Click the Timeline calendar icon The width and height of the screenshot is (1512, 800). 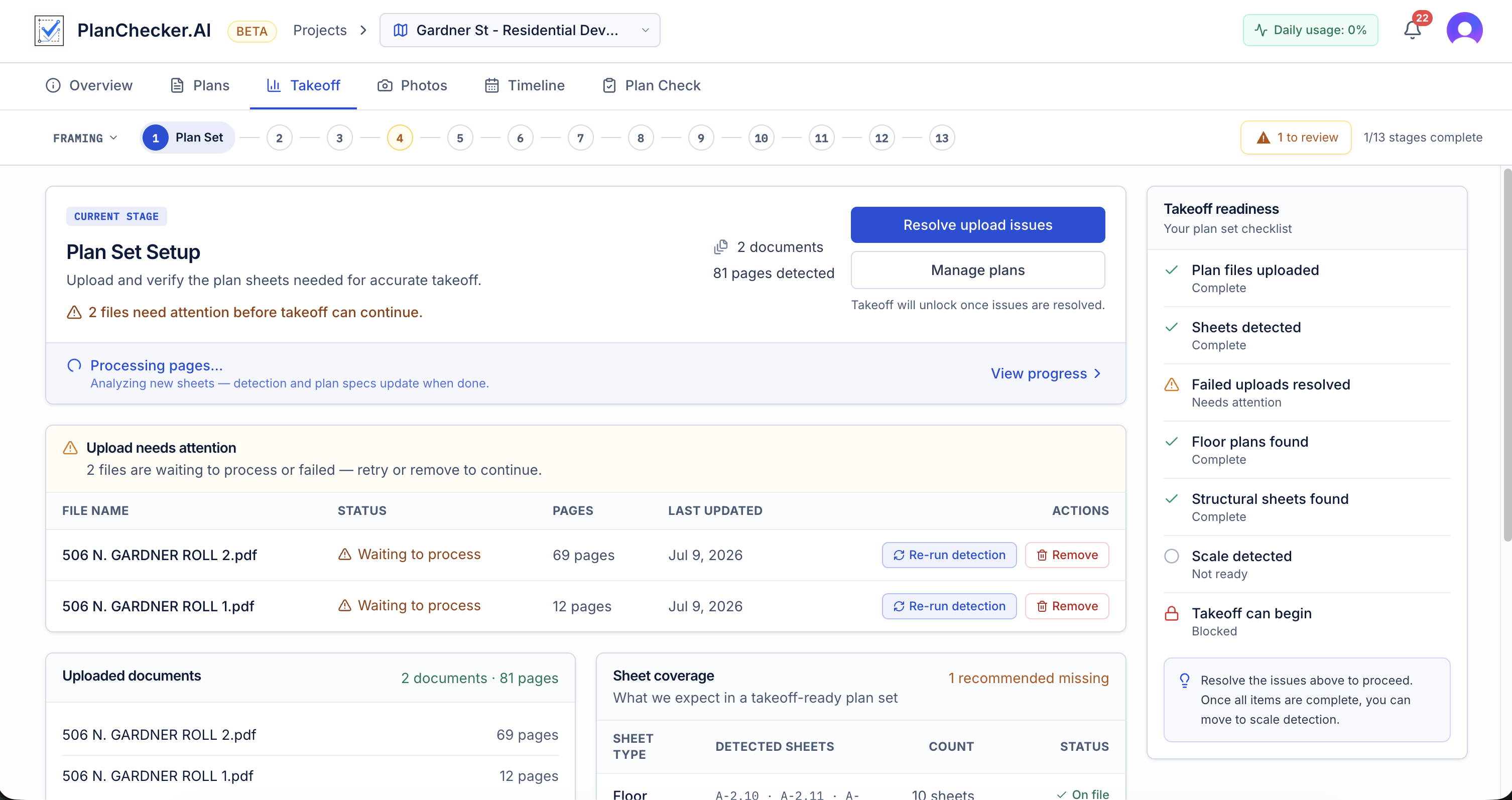[492, 86]
